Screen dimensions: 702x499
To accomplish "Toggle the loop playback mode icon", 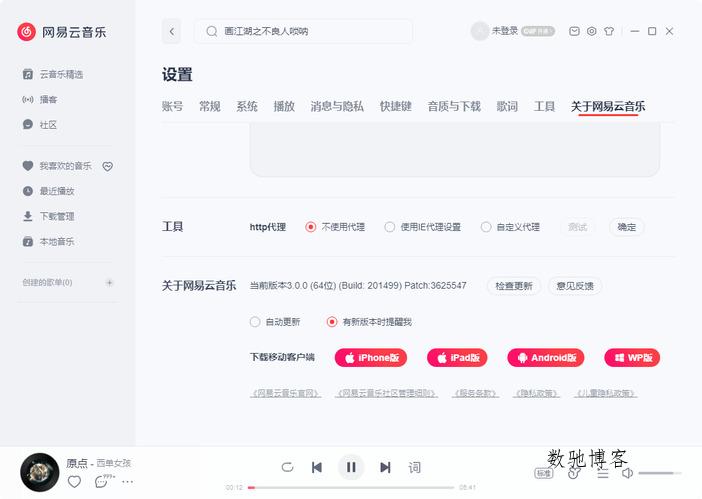I will click(287, 467).
